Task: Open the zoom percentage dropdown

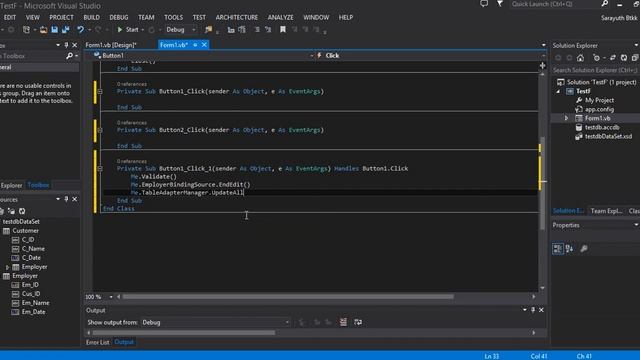Action: click(111, 297)
